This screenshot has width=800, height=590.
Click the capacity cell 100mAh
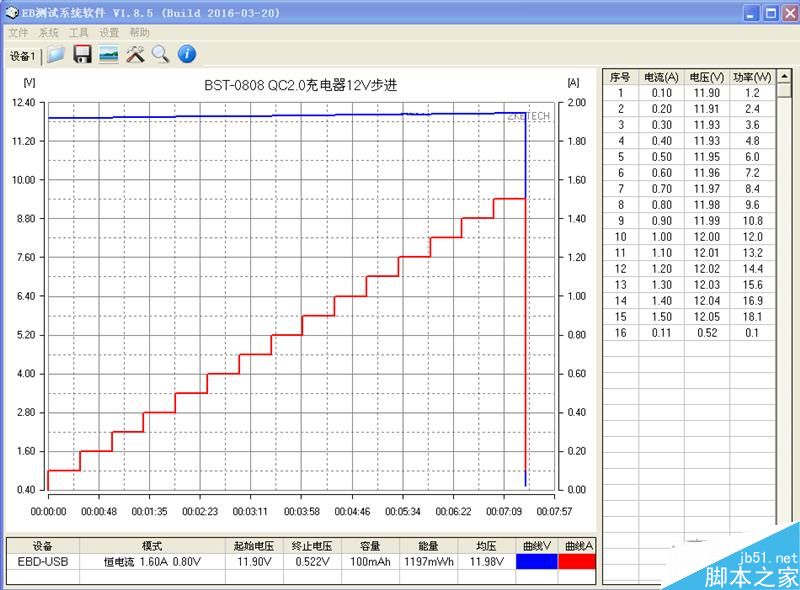pyautogui.click(x=370, y=561)
